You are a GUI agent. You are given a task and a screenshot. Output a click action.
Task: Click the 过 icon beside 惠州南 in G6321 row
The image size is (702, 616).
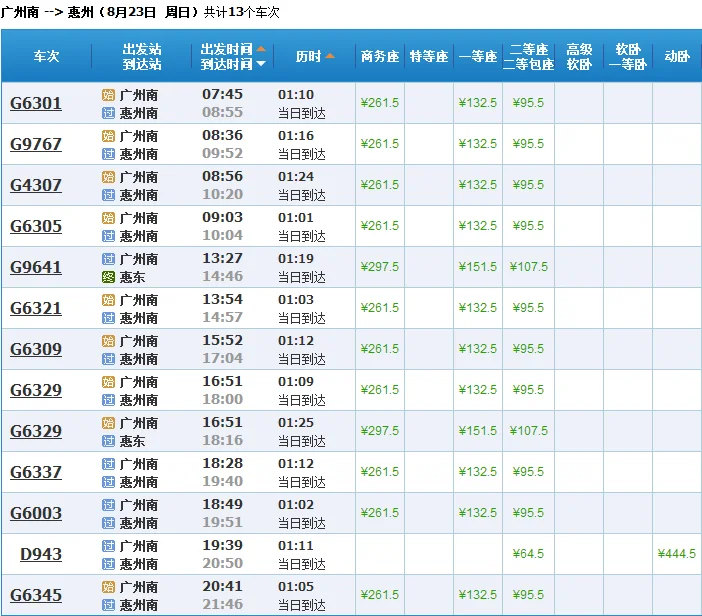click(x=108, y=318)
